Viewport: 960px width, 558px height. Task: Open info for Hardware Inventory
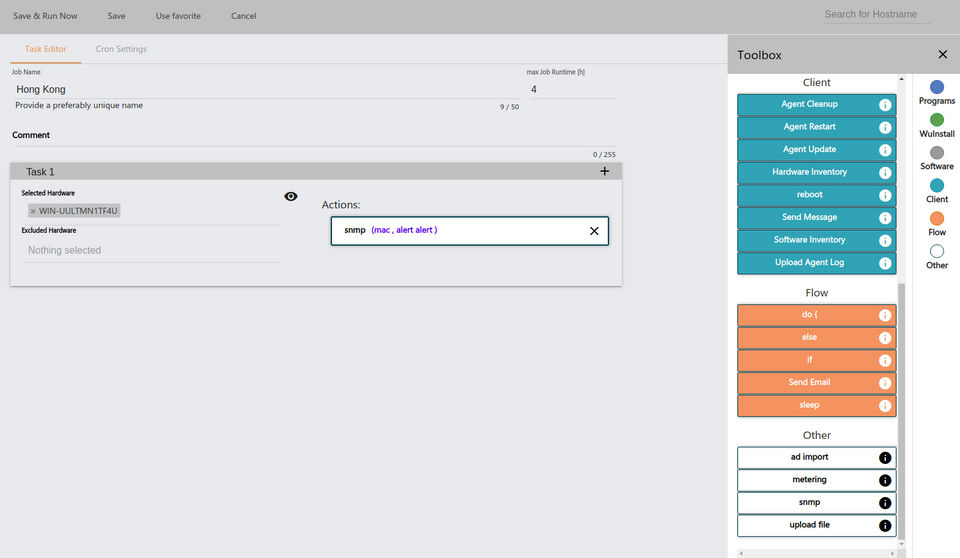click(x=885, y=173)
